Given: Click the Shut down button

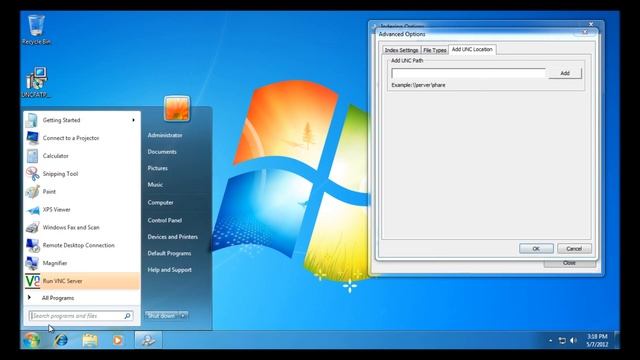Looking at the screenshot, I should click(x=162, y=316).
